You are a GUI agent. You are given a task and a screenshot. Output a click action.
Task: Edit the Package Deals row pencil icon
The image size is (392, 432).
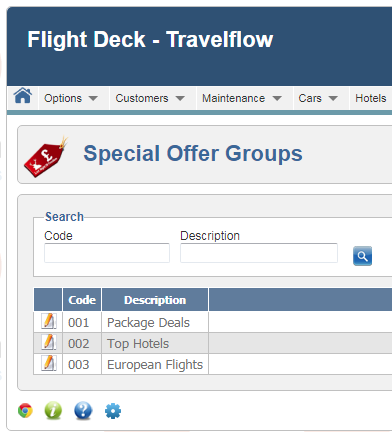click(48, 321)
